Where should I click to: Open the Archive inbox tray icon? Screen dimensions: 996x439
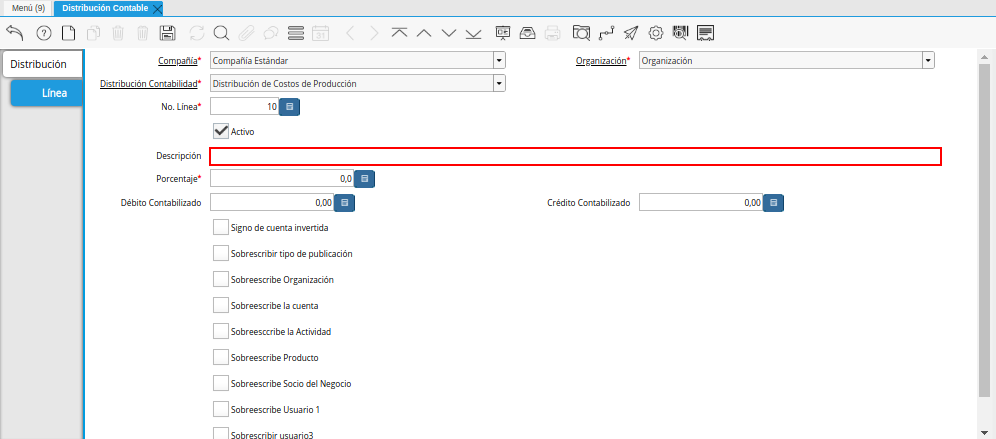pos(527,33)
